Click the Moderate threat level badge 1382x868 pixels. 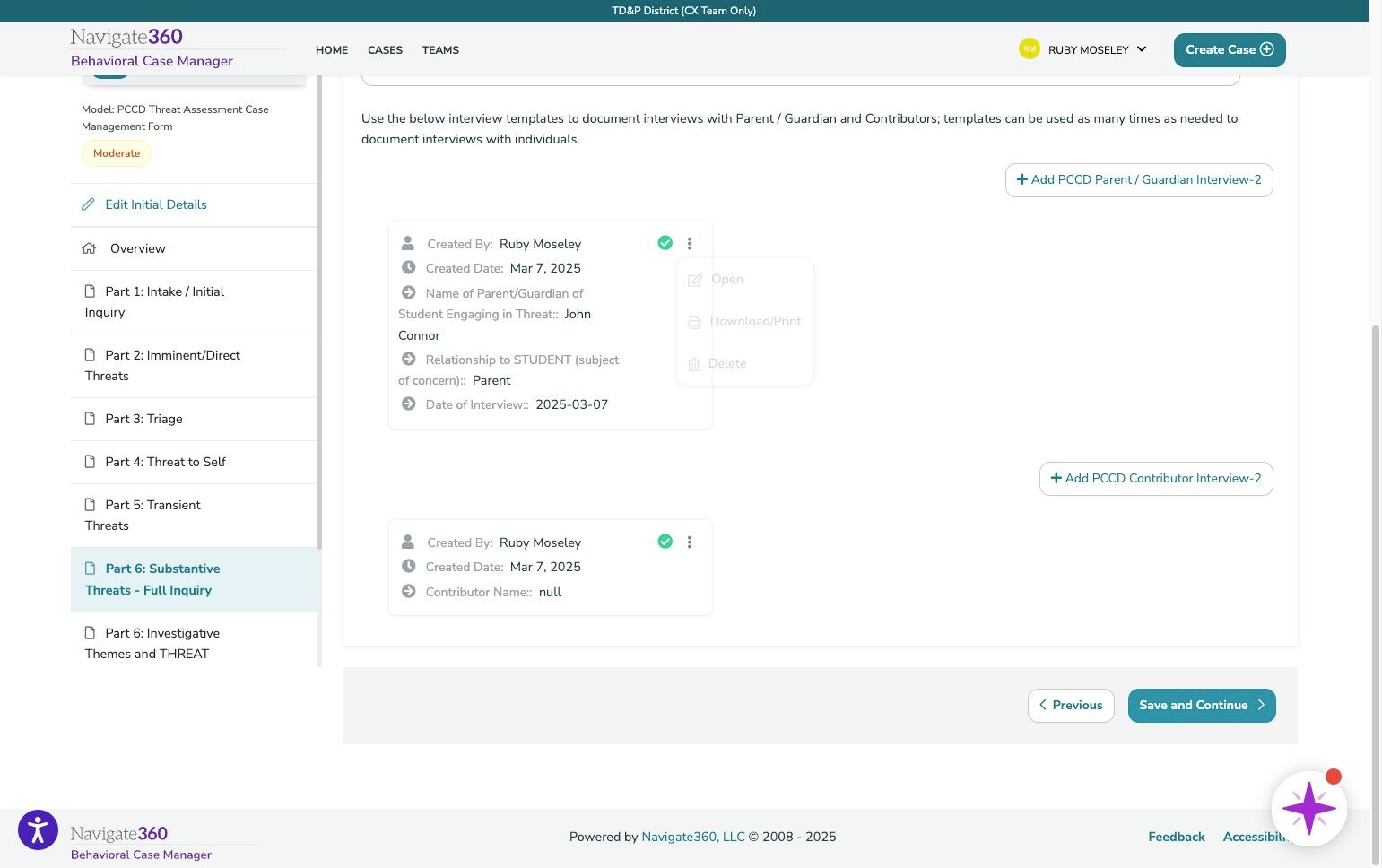(x=117, y=153)
